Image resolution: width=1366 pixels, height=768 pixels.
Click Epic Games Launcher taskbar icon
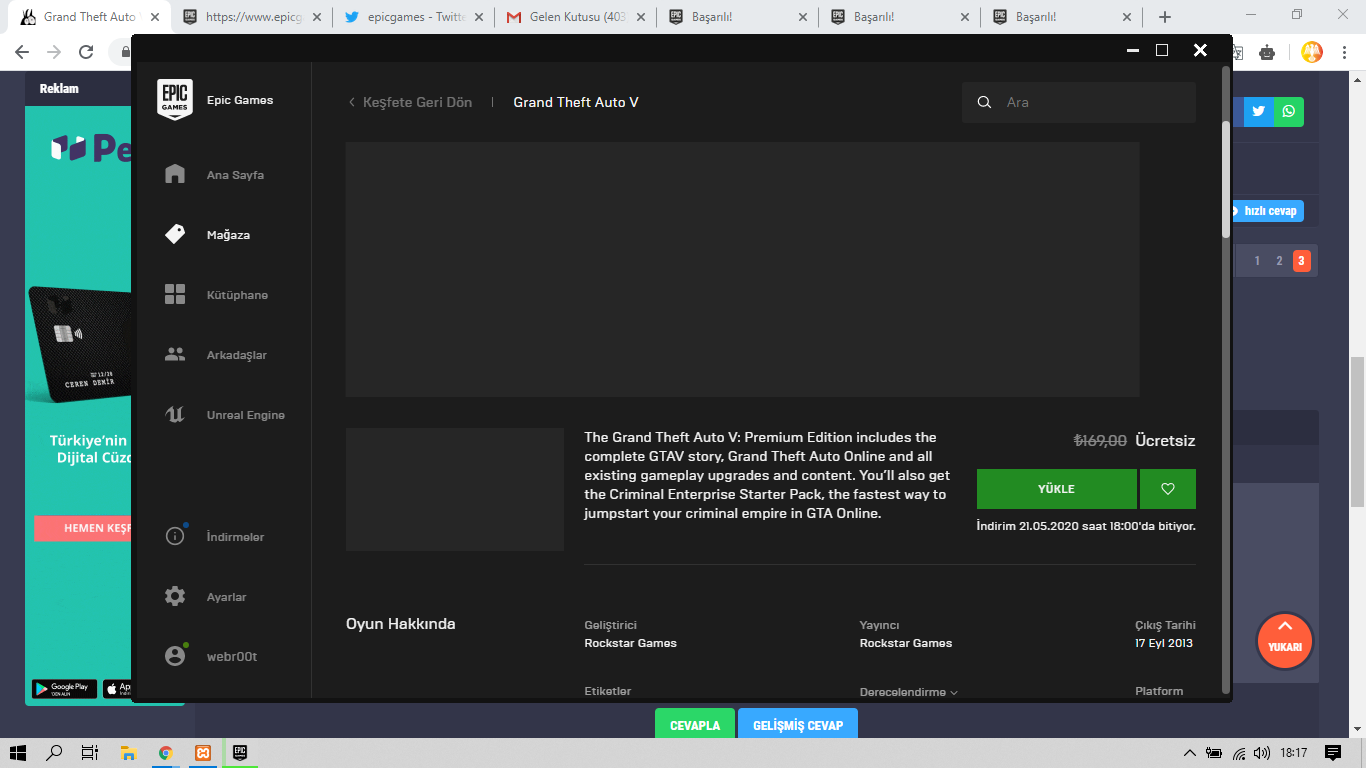(x=240, y=753)
